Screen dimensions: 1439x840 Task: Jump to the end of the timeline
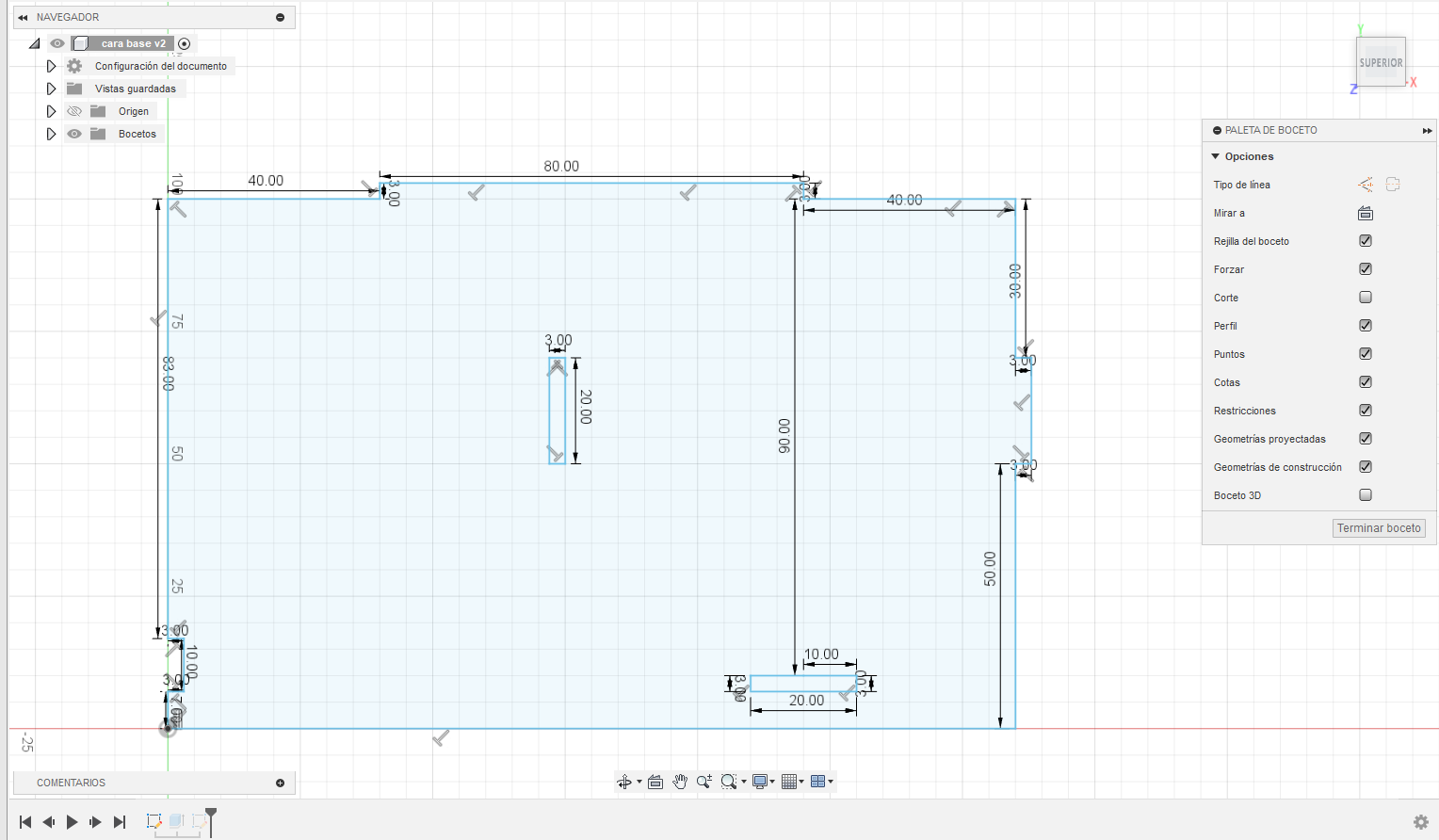(120, 822)
